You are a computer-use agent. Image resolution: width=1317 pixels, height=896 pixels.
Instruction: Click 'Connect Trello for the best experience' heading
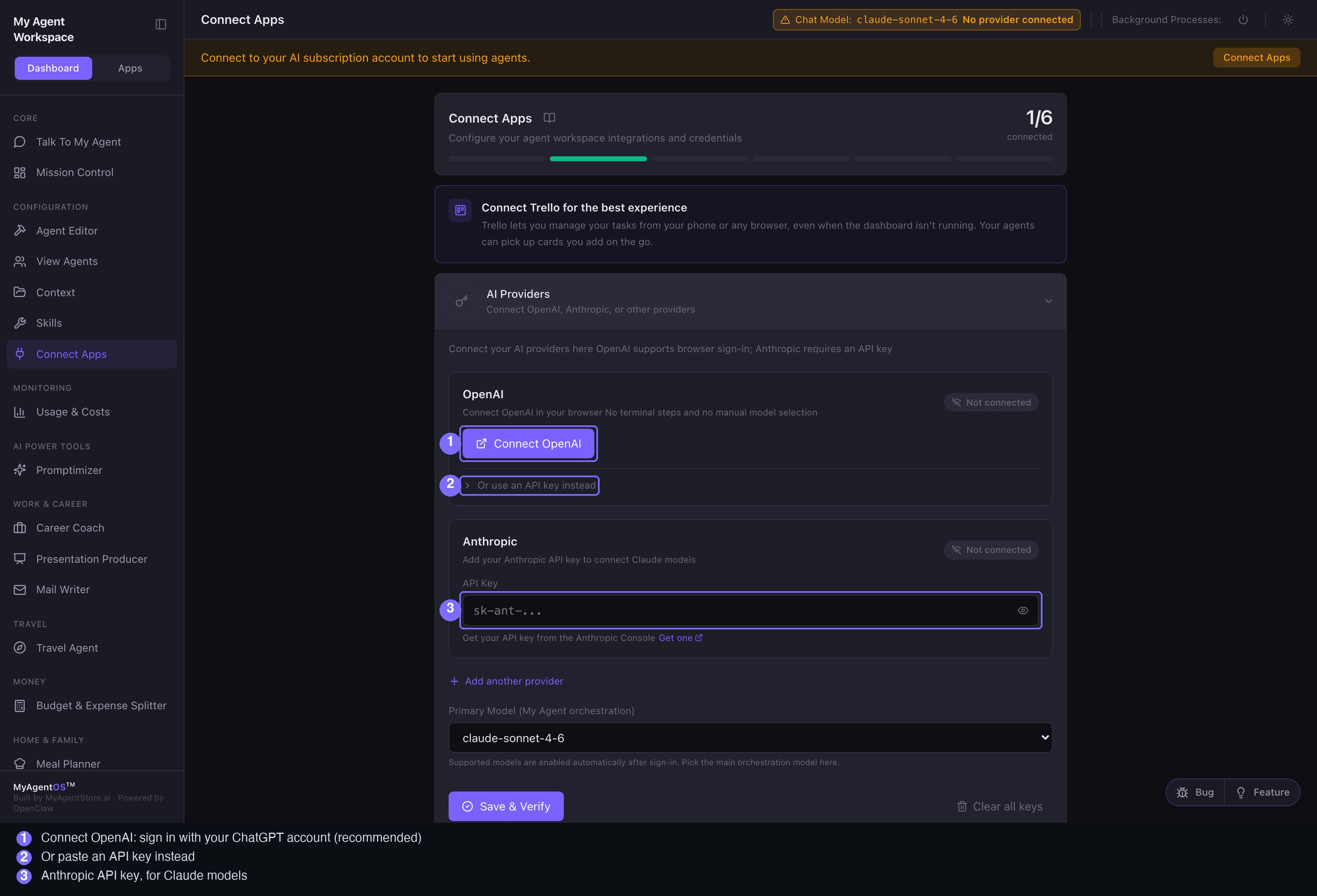(x=584, y=208)
